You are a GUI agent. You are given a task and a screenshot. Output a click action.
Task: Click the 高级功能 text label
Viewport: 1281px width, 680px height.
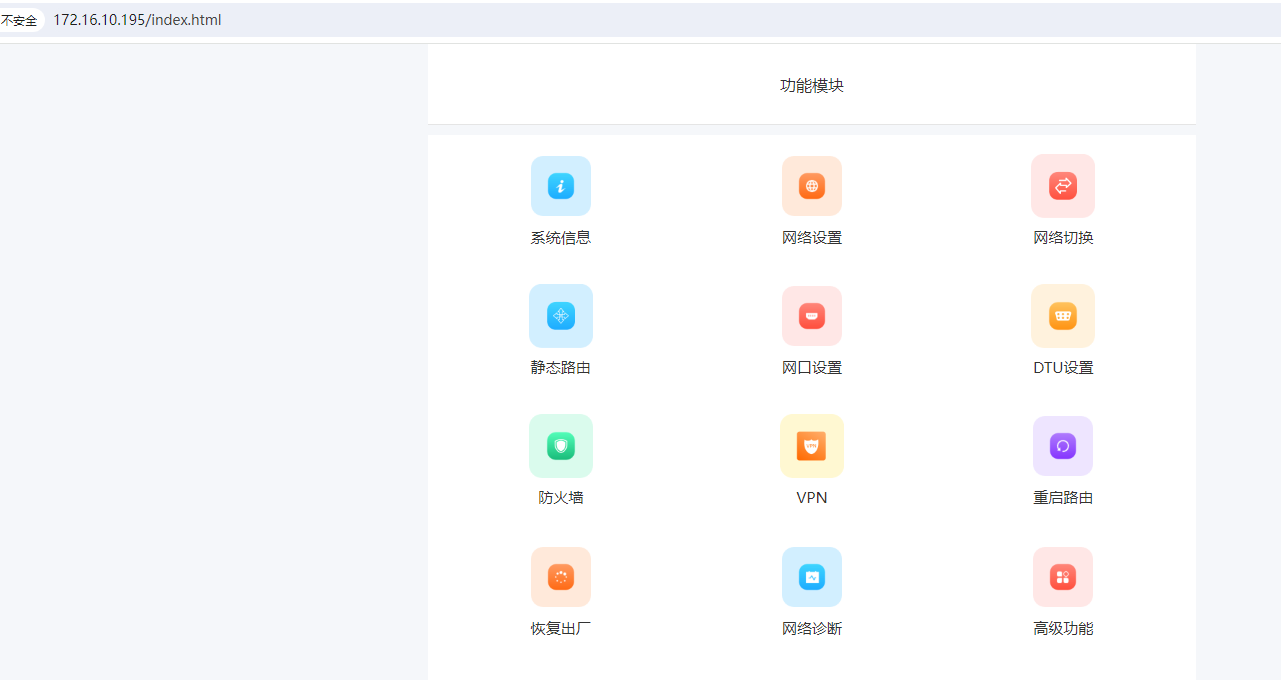[x=1063, y=629]
